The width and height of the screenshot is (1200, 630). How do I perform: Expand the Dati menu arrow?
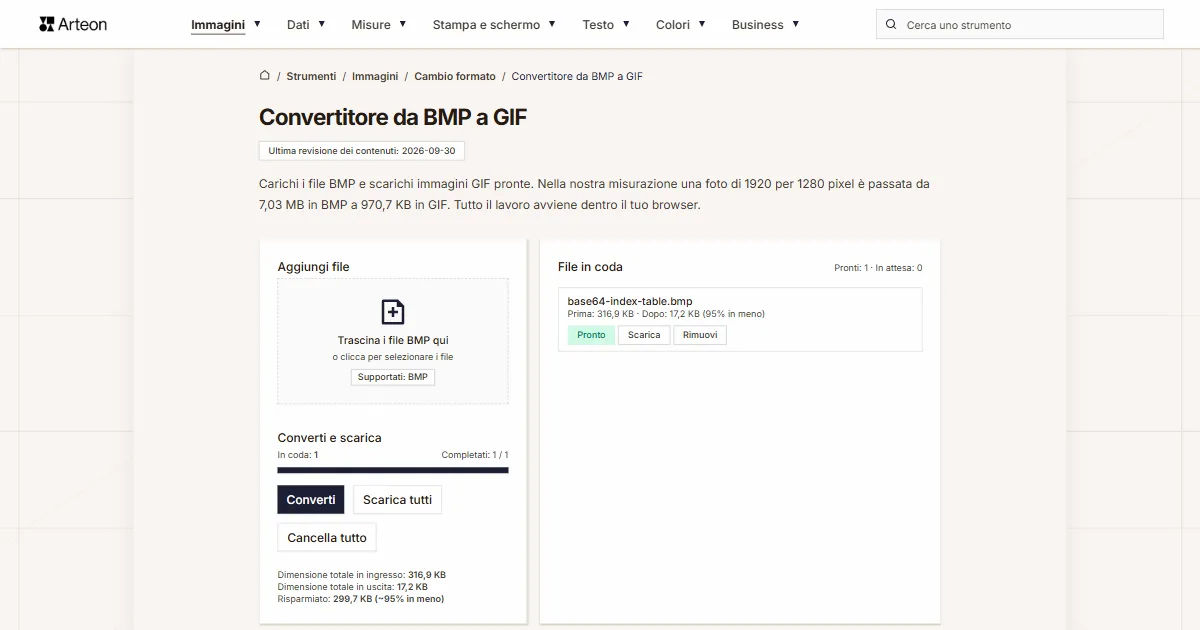[322, 23]
